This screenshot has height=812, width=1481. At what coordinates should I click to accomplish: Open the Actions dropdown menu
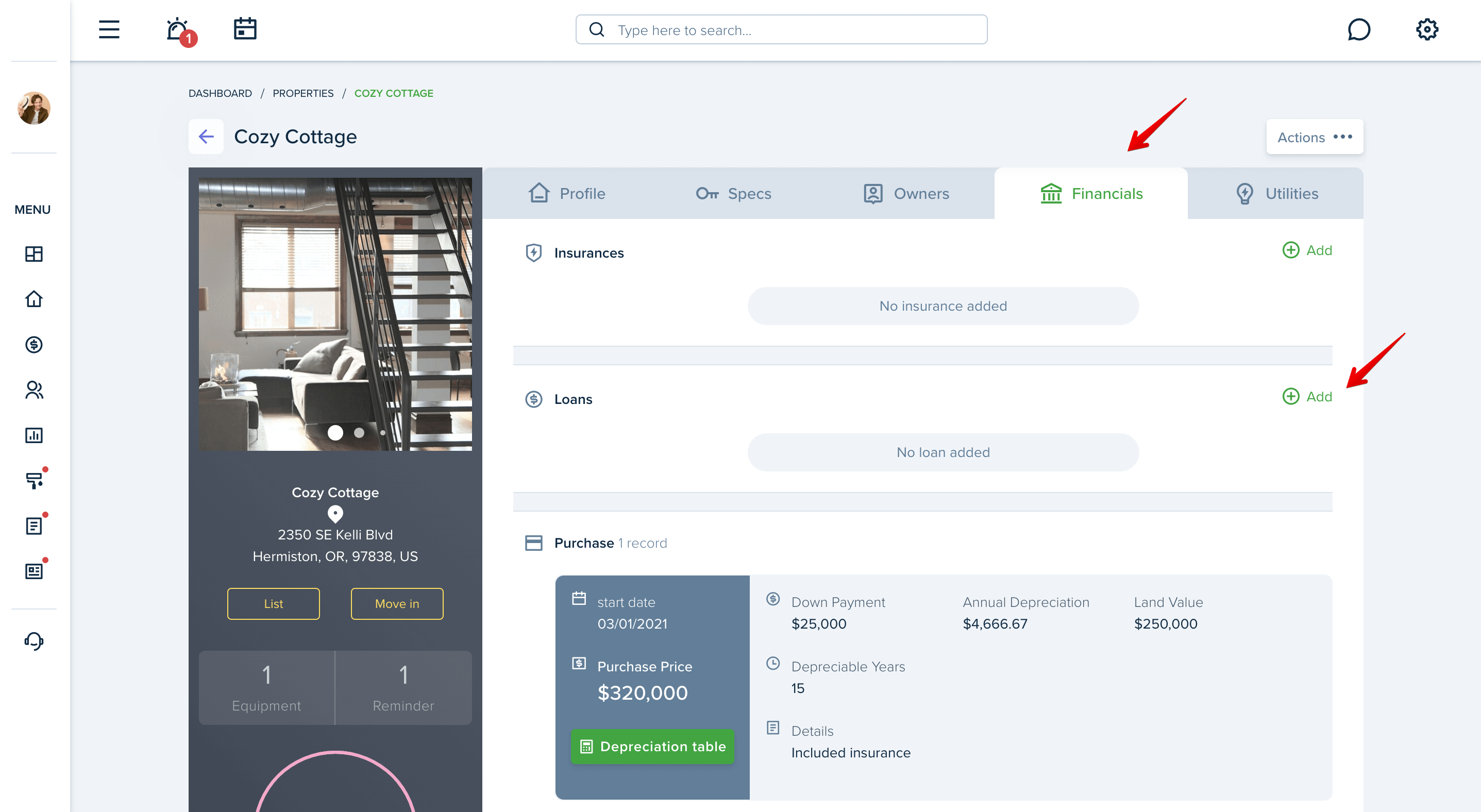pyautogui.click(x=1314, y=137)
